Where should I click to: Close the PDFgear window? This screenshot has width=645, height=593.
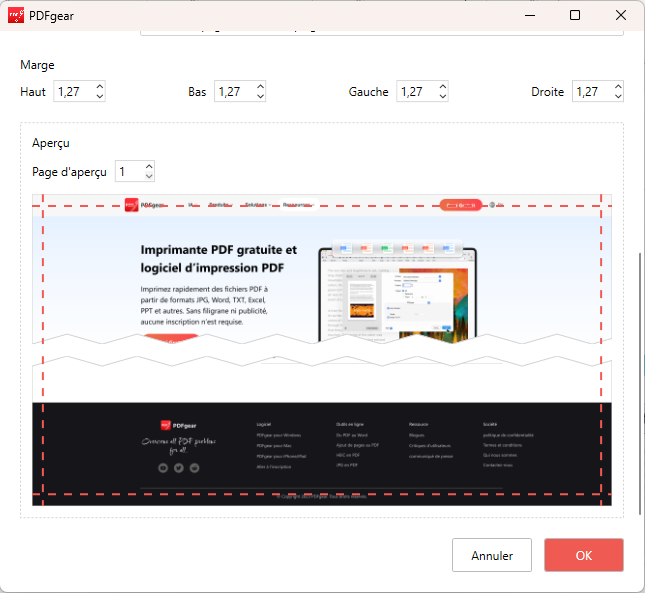tap(621, 16)
